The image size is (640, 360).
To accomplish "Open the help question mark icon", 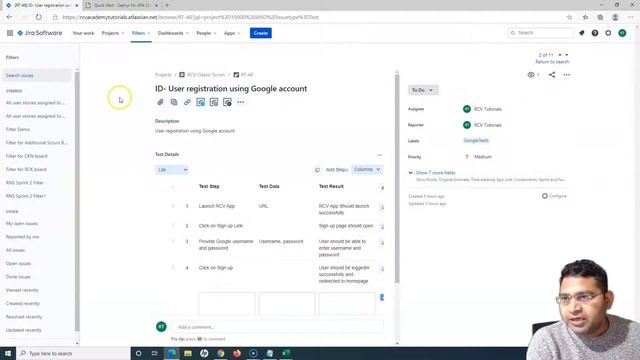I will pyautogui.click(x=595, y=33).
